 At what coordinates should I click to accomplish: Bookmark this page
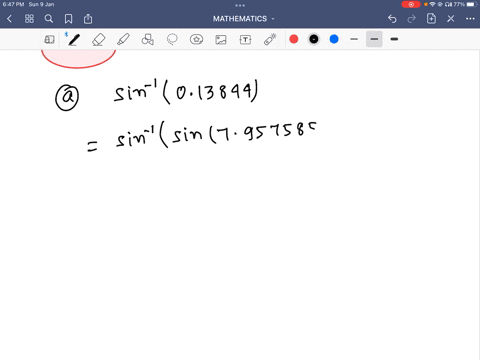tap(68, 19)
